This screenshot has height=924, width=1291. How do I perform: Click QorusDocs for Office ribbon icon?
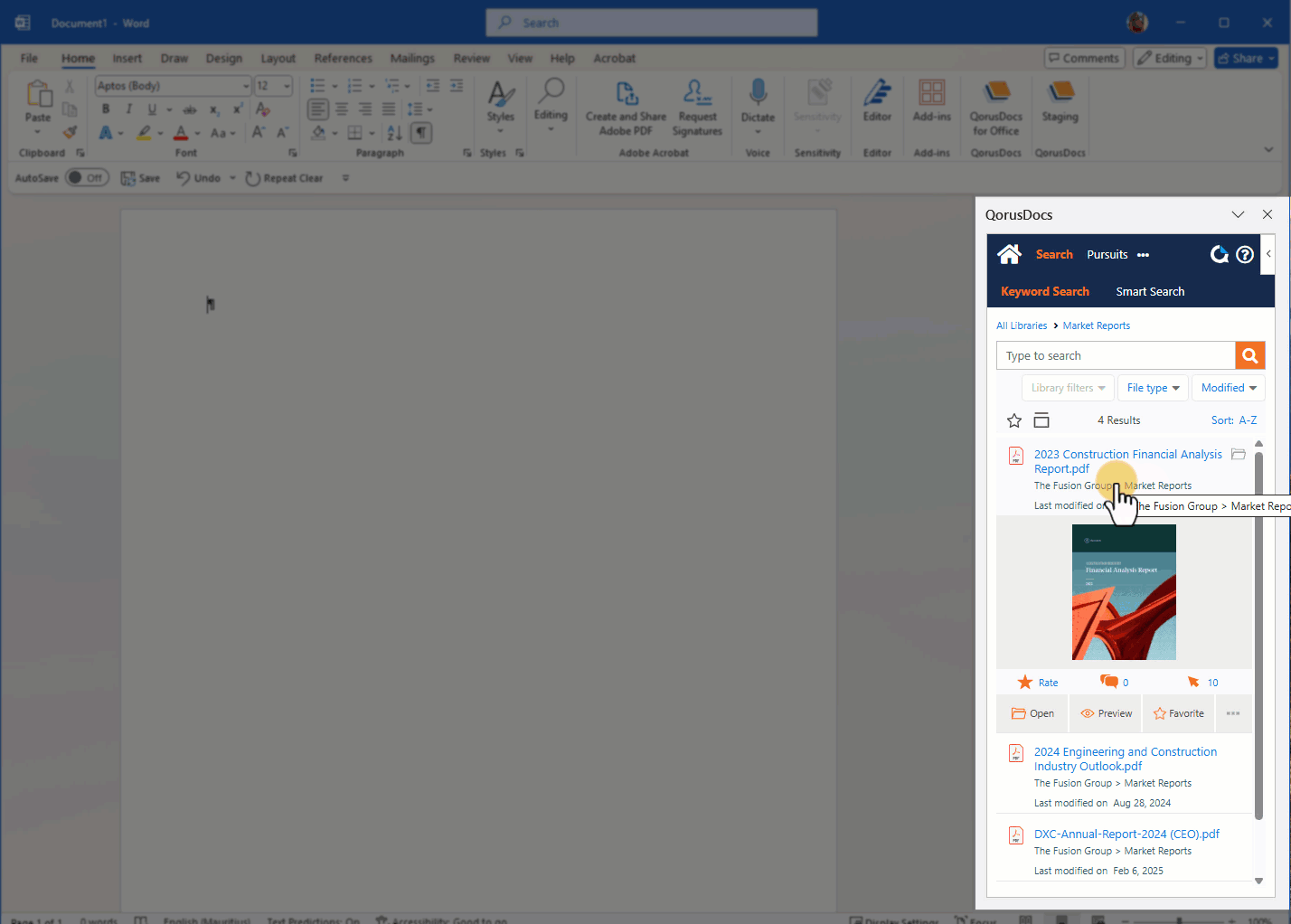(996, 92)
